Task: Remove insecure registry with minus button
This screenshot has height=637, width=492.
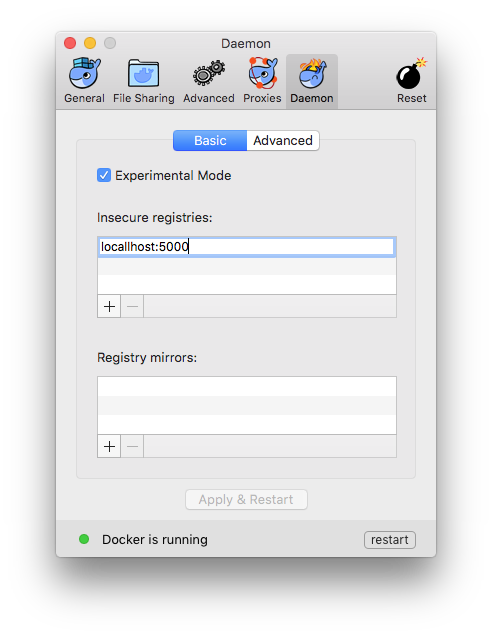Action: click(132, 306)
